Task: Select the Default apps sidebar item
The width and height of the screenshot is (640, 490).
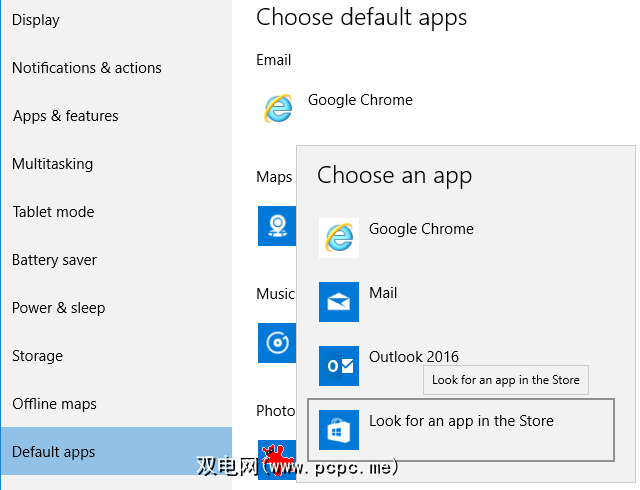Action: point(54,452)
